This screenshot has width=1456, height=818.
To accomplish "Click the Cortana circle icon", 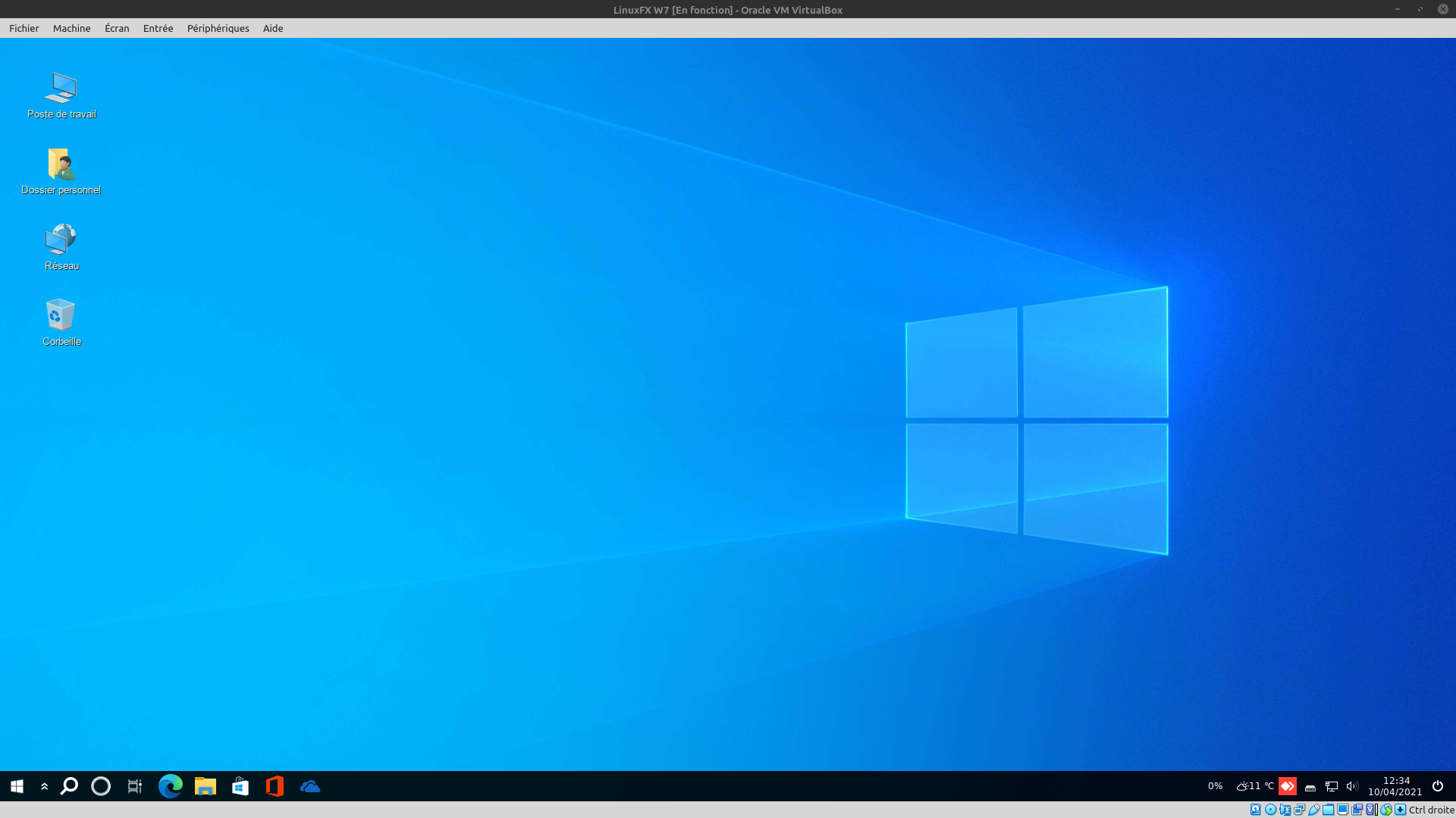I will point(101,786).
